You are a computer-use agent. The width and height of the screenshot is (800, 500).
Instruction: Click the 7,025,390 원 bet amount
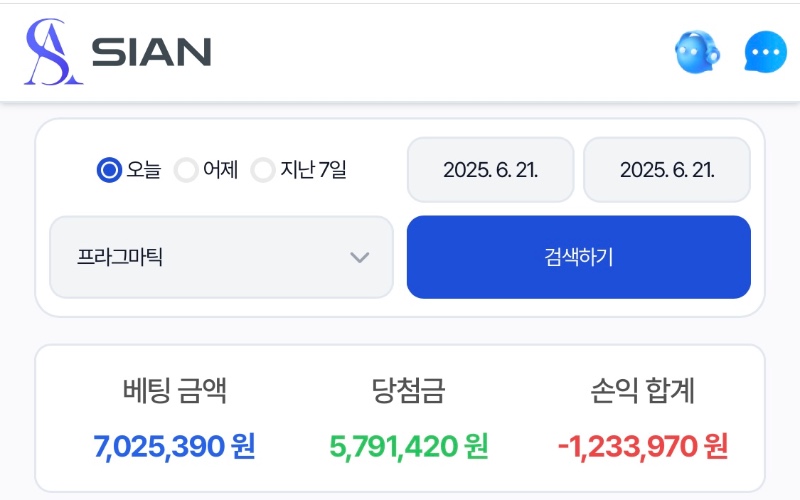tap(174, 447)
